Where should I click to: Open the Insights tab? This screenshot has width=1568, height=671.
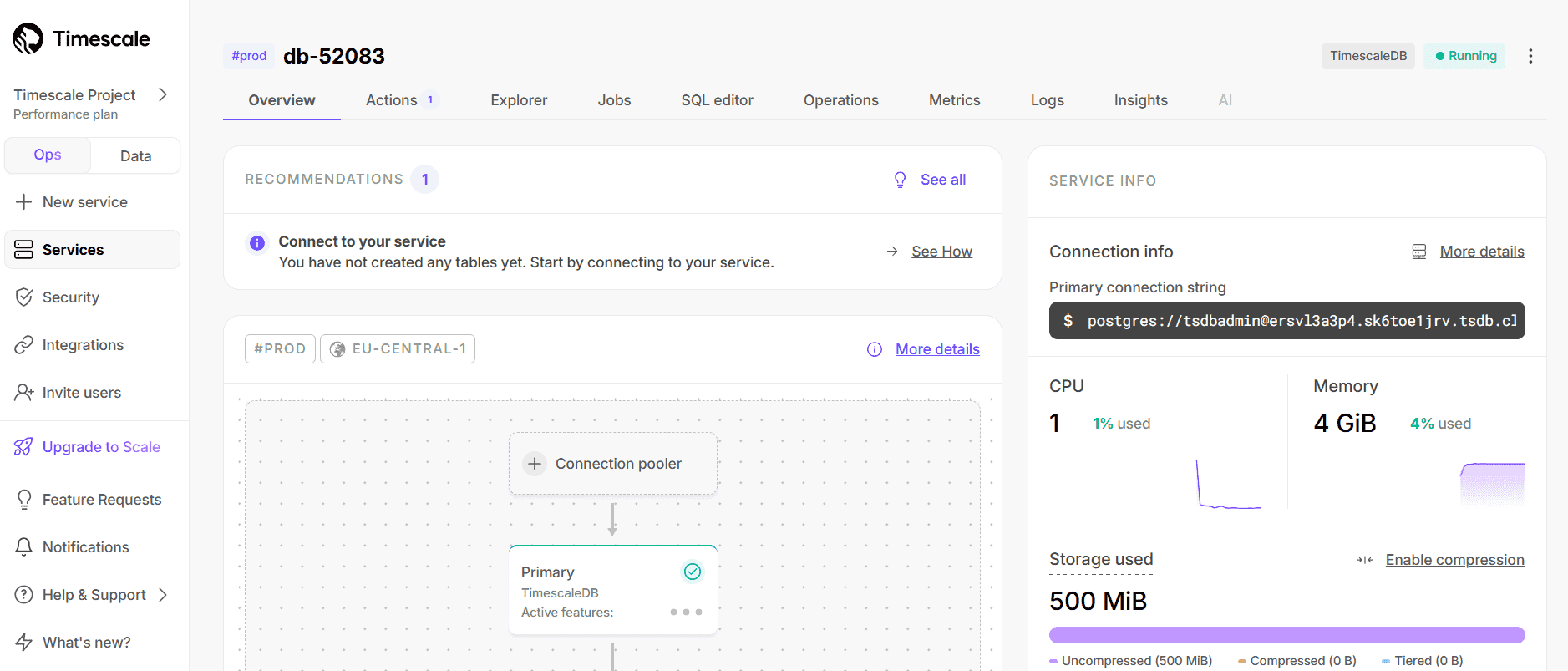click(1140, 100)
